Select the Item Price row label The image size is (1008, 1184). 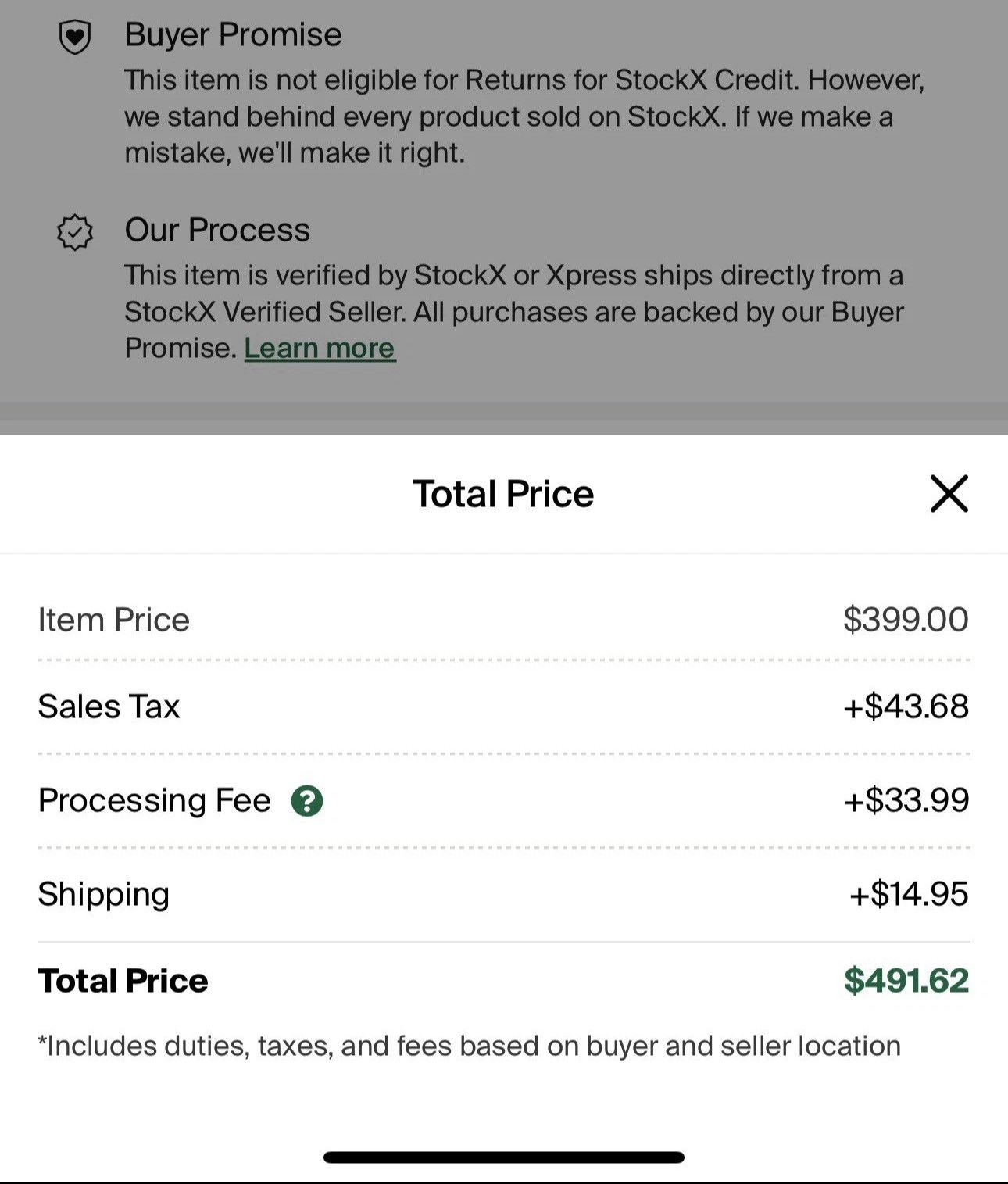click(x=114, y=620)
